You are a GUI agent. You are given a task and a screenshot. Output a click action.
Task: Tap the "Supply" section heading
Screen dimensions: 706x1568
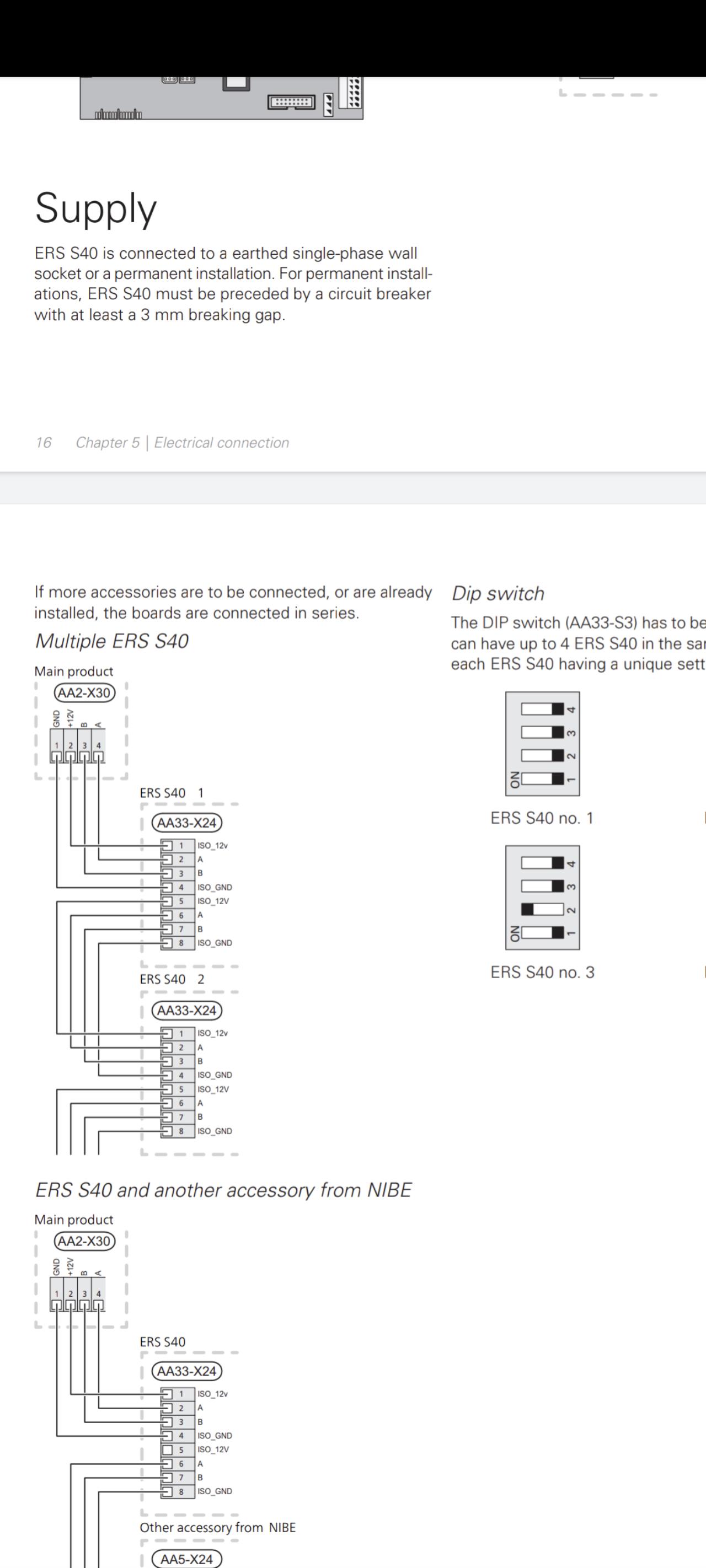(x=95, y=210)
